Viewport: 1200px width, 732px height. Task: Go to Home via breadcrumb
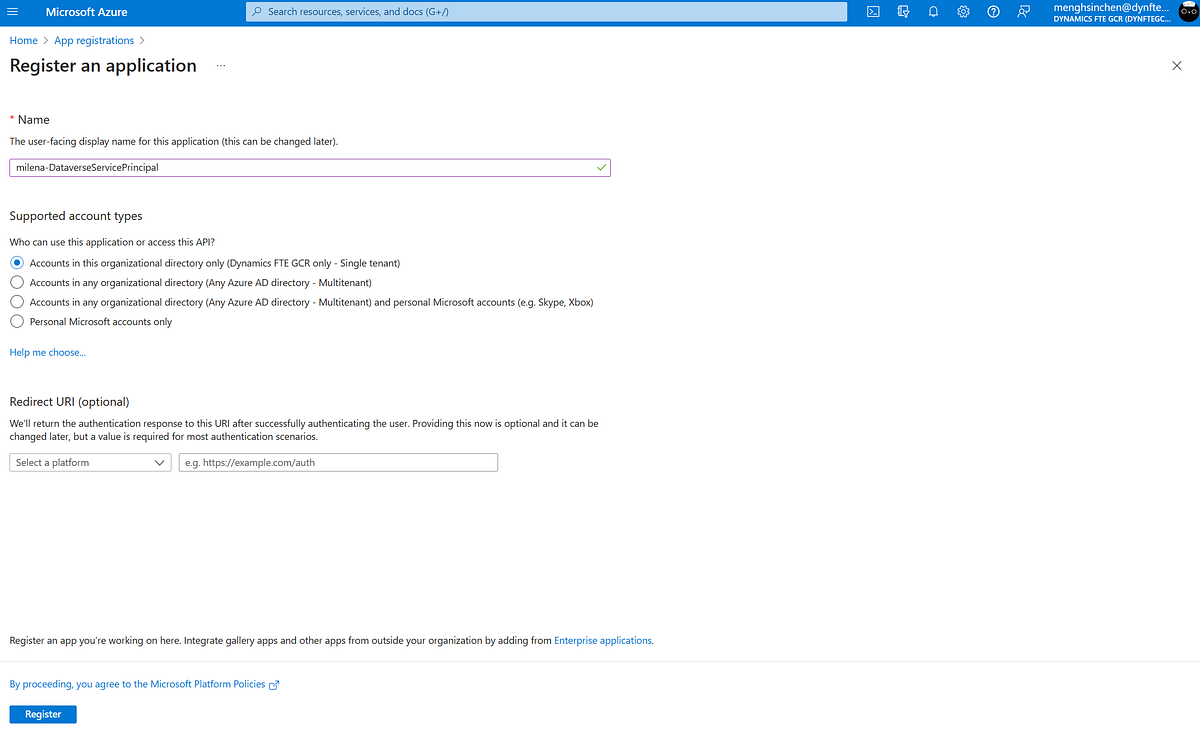click(x=23, y=40)
